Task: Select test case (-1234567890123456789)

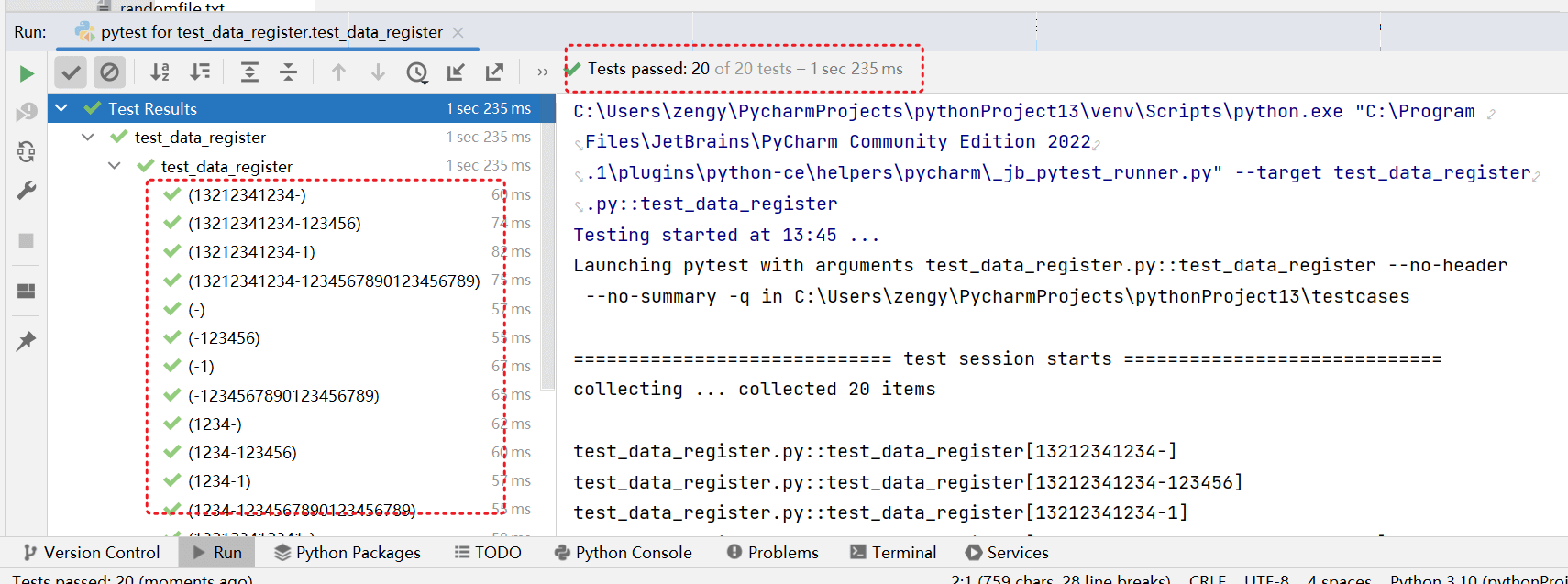Action: click(283, 395)
